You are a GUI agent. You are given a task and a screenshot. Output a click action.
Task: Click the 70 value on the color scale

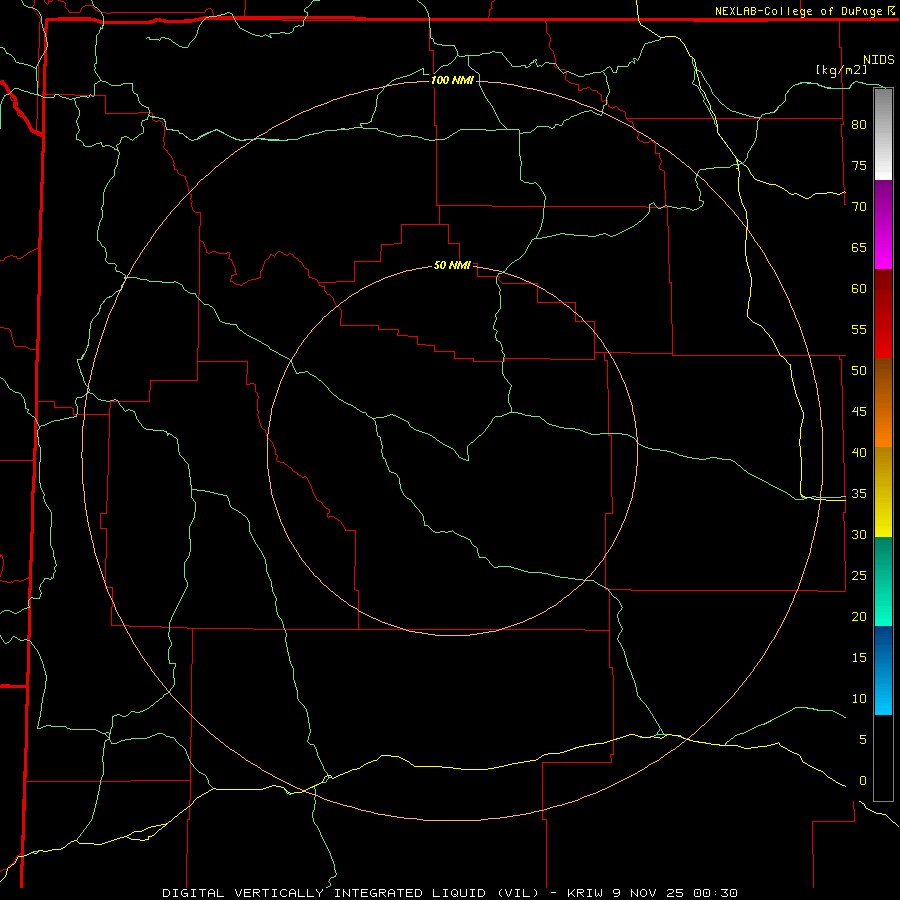pos(859,207)
